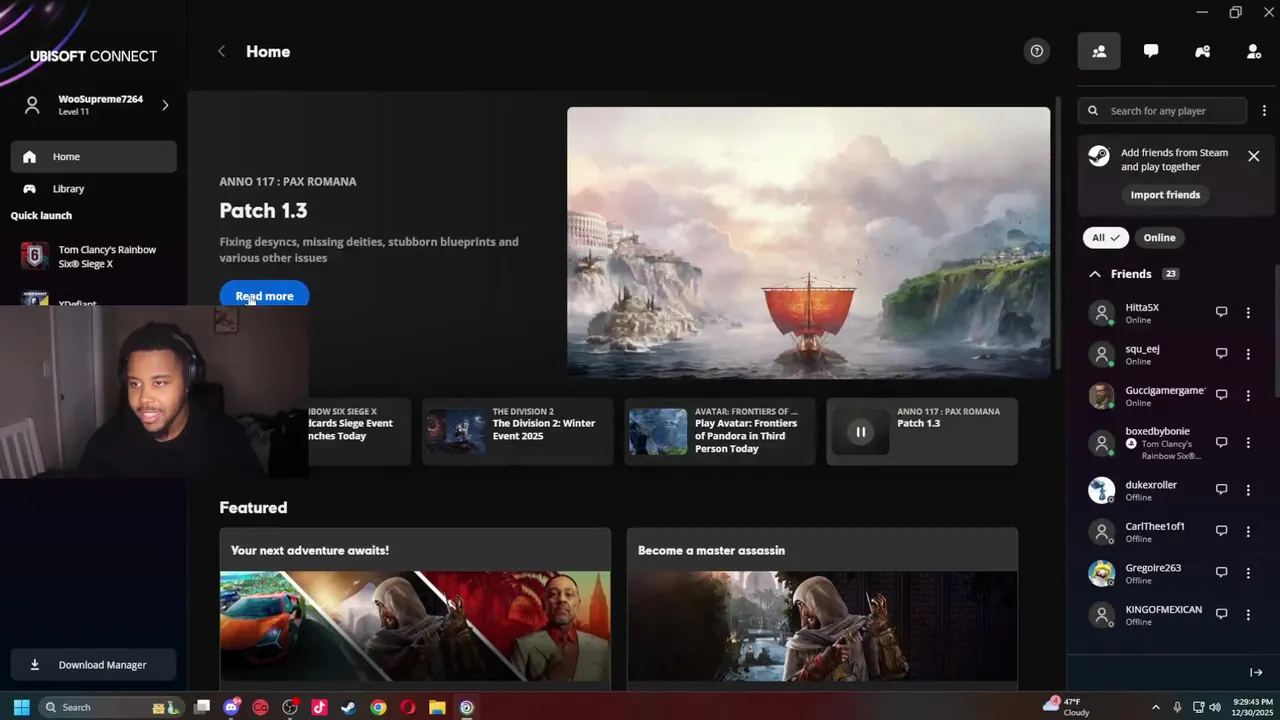This screenshot has width=1280, height=720.
Task: Open chat with dukexroller
Action: (x=1221, y=489)
